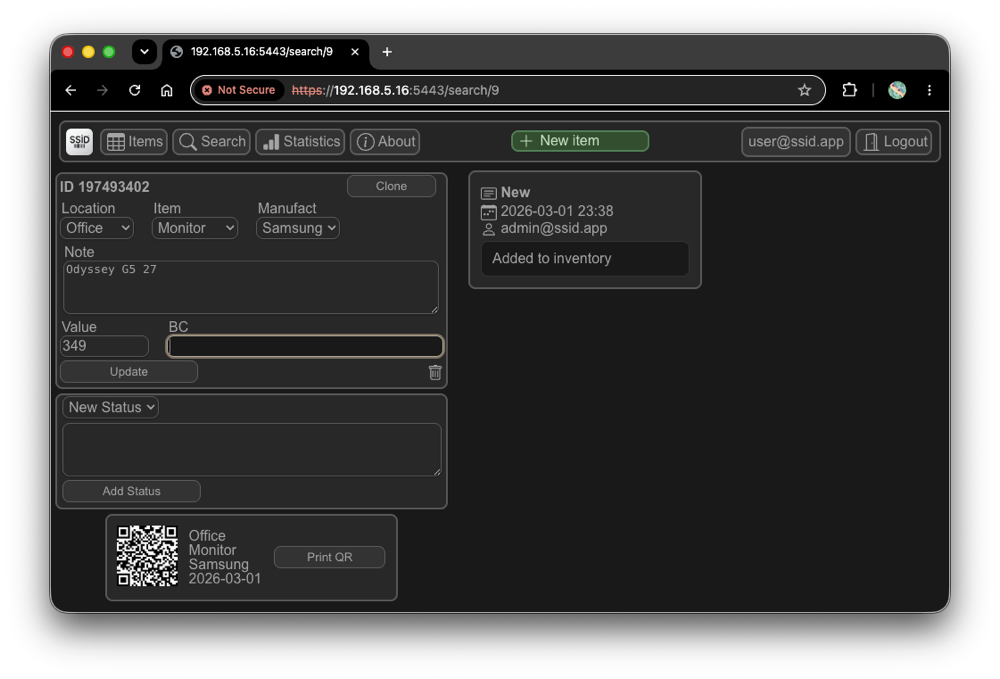Image resolution: width=1000 pixels, height=679 pixels.
Task: Click the Value field showing 349
Action: [104, 346]
